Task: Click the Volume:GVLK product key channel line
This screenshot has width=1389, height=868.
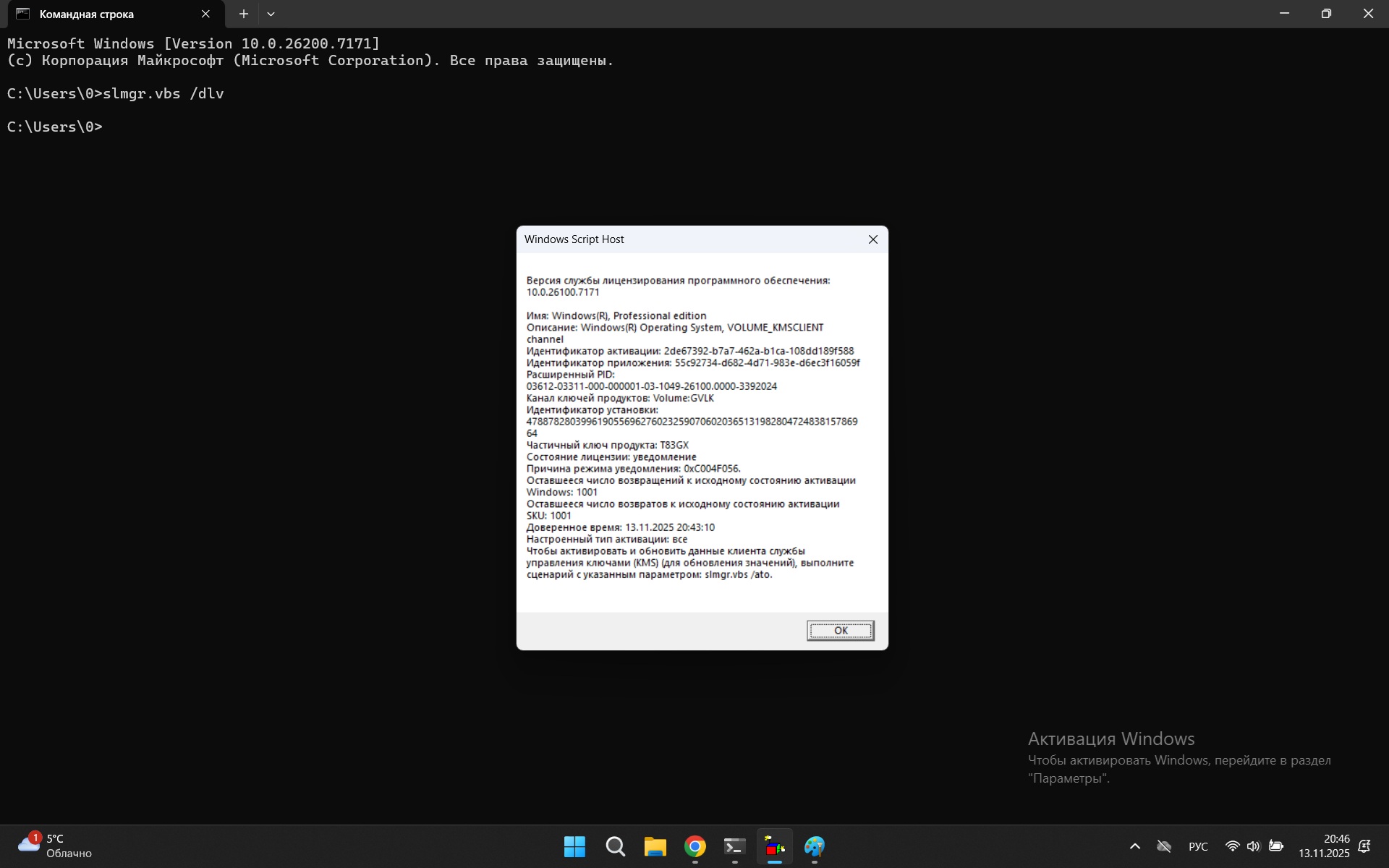Action: pyautogui.click(x=620, y=399)
